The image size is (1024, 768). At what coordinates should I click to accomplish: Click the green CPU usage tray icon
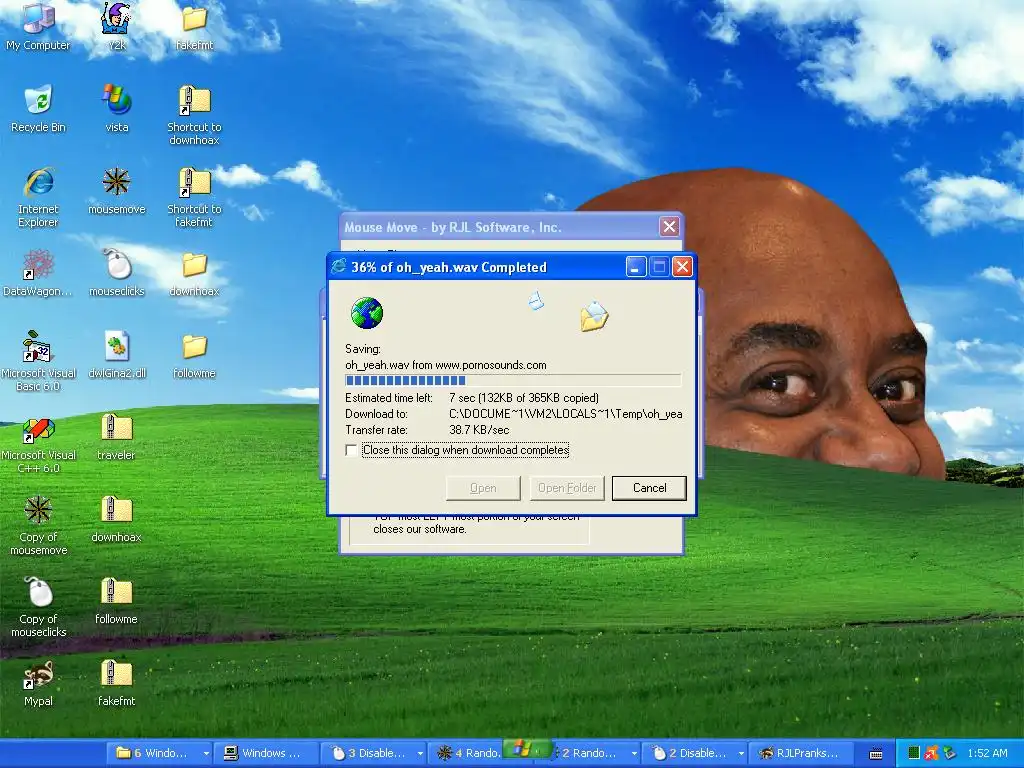coord(914,753)
